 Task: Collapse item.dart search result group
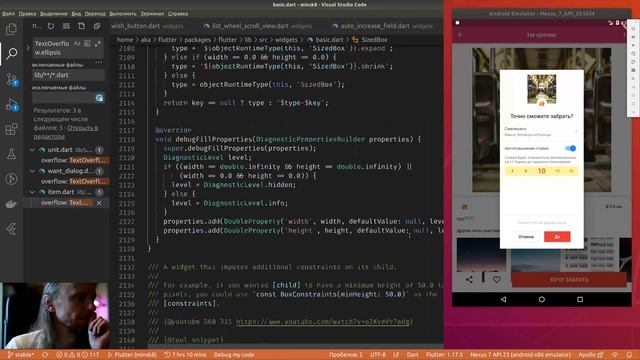pos(32,192)
